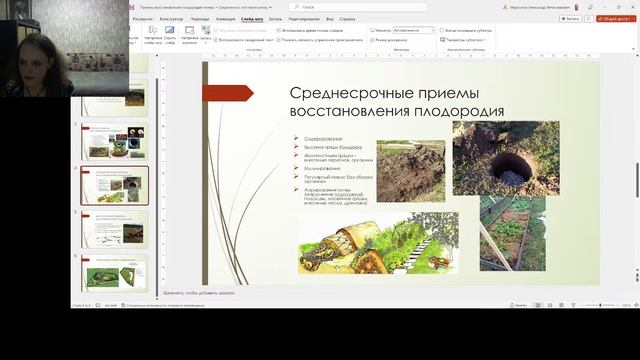
Task: Open the Запись ribbon tab
Action: click(x=275, y=19)
